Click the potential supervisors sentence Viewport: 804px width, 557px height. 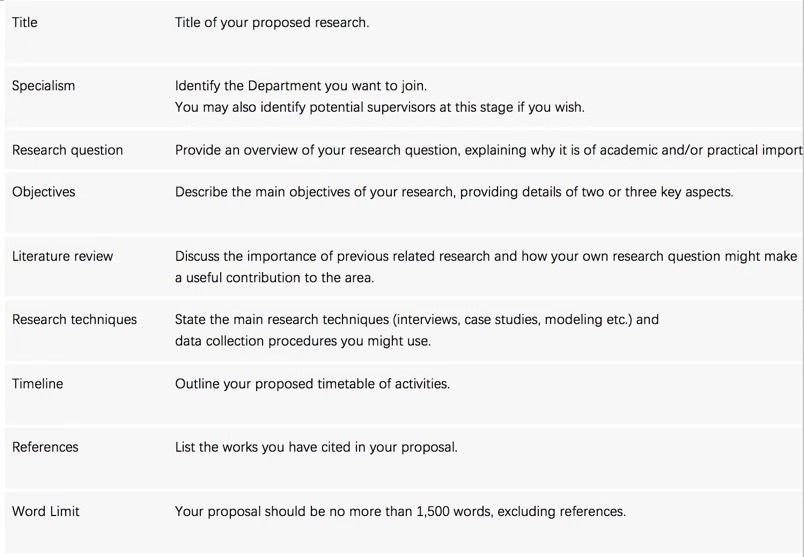point(380,107)
